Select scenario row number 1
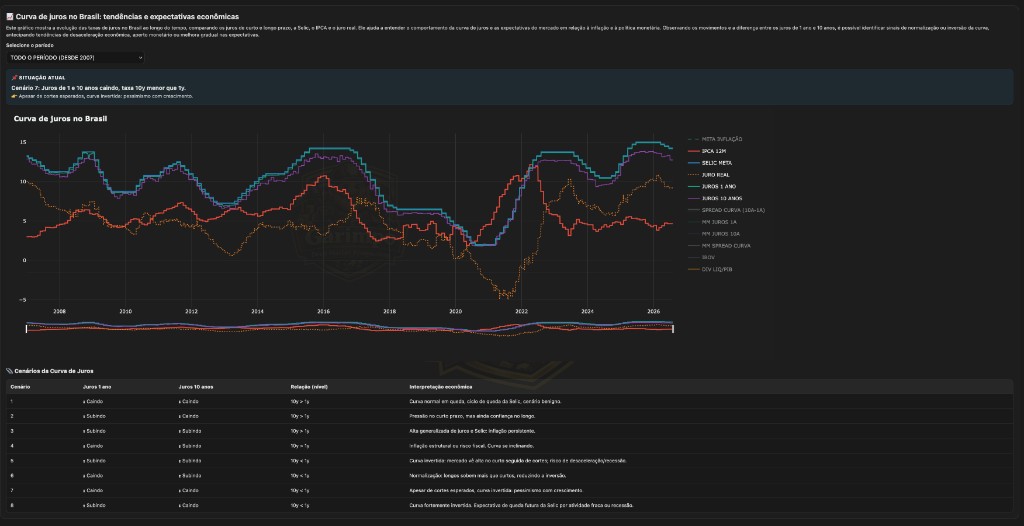1024x526 pixels. (x=509, y=401)
